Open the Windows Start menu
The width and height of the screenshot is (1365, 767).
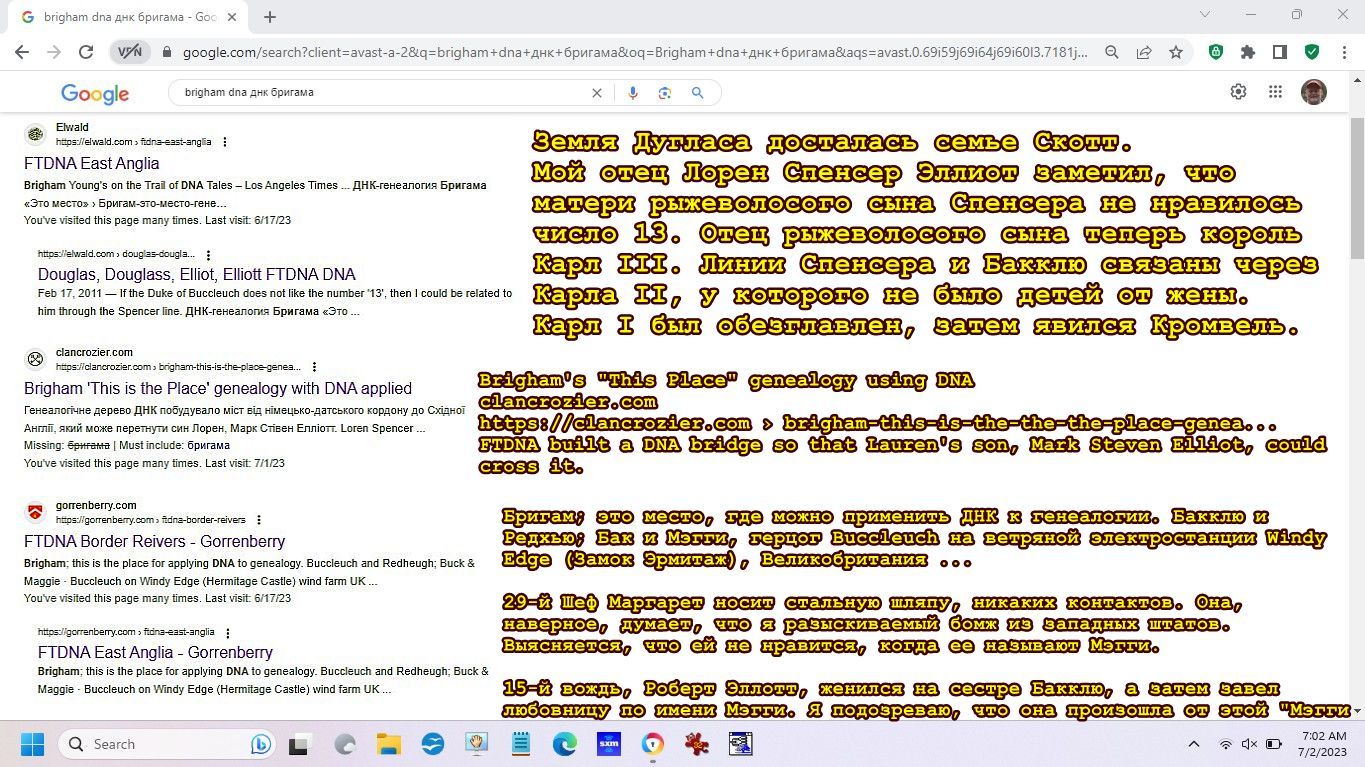32,744
